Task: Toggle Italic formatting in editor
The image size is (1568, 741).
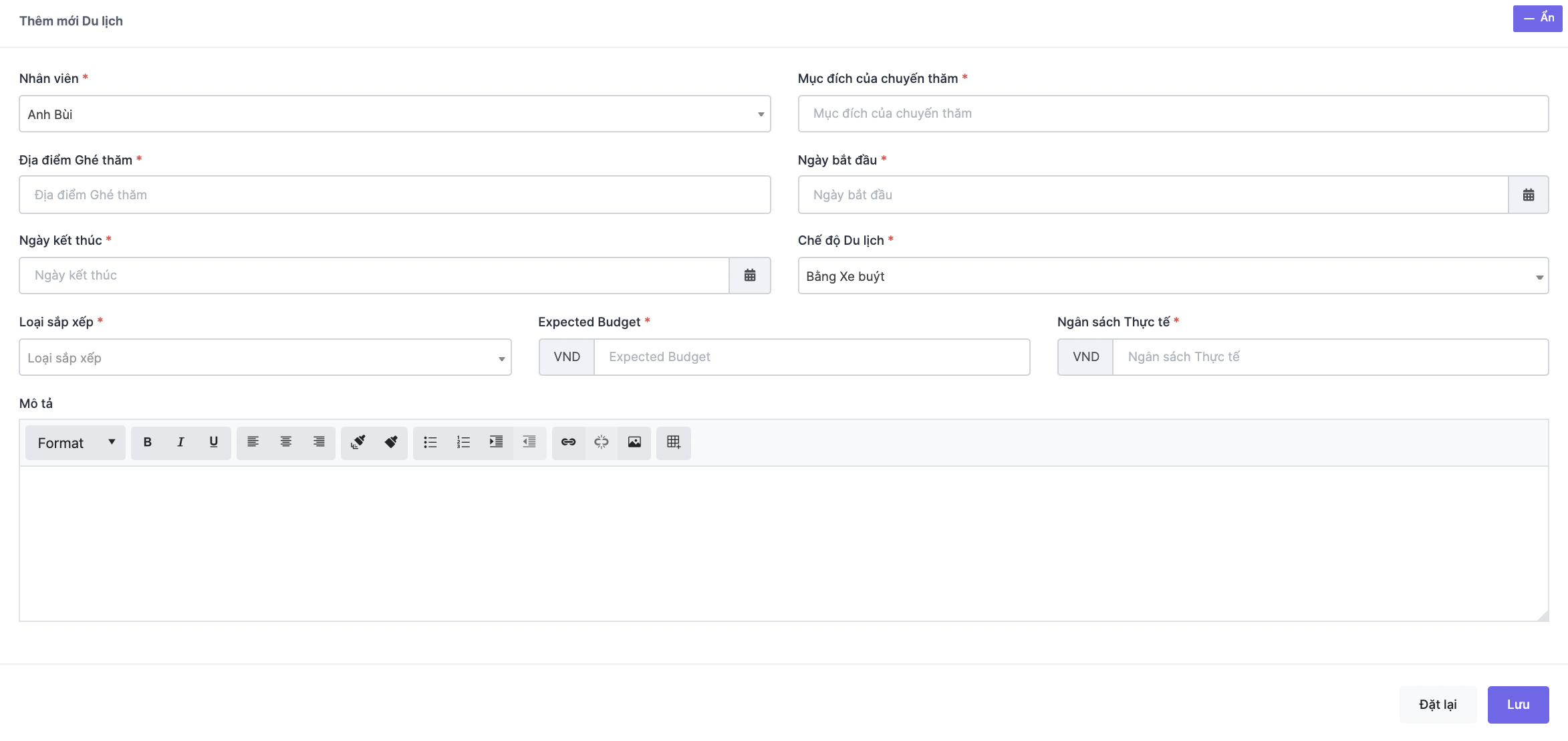Action: (x=180, y=442)
